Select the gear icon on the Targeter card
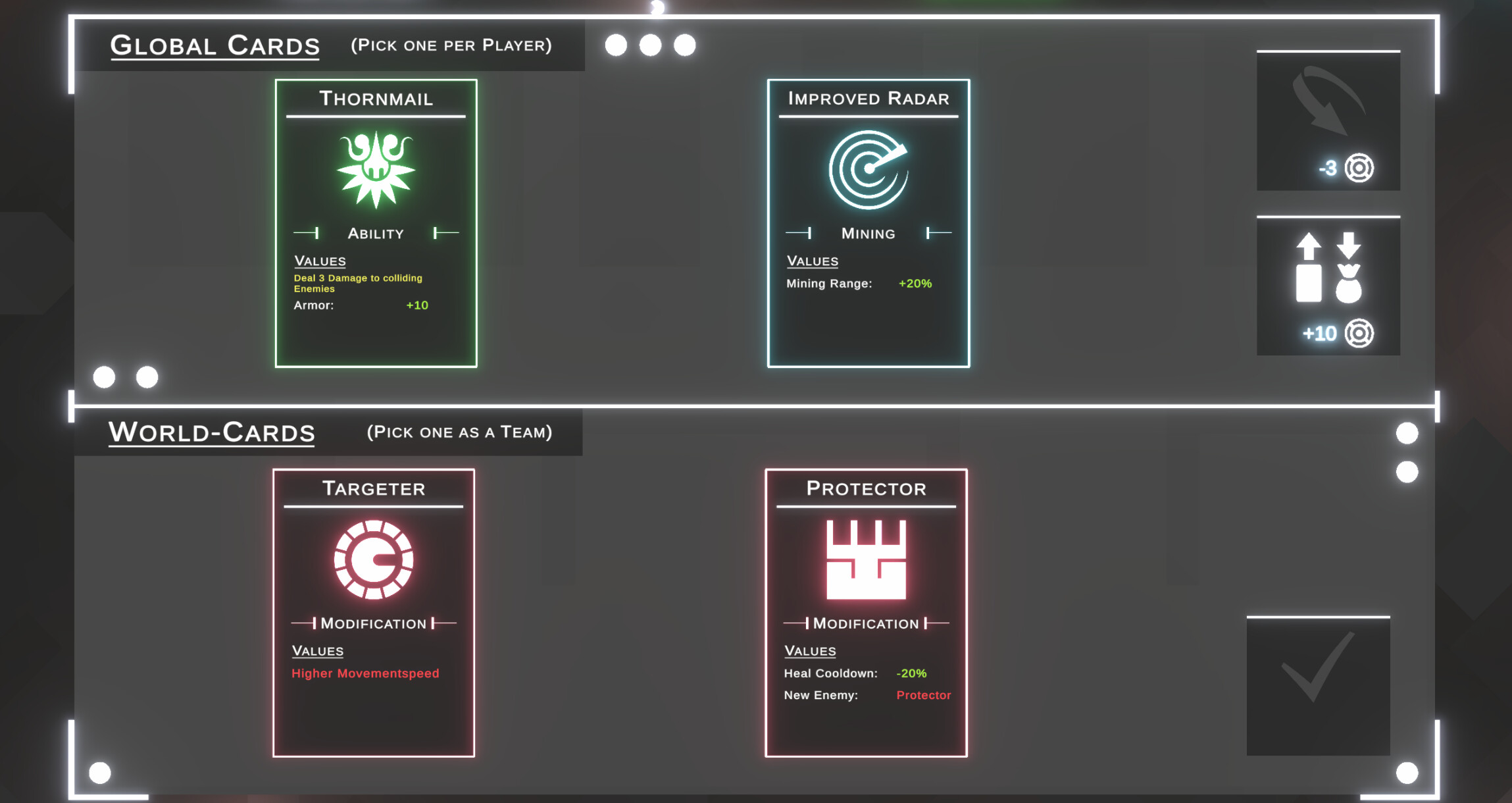Viewport: 1512px width, 803px height. tap(373, 558)
